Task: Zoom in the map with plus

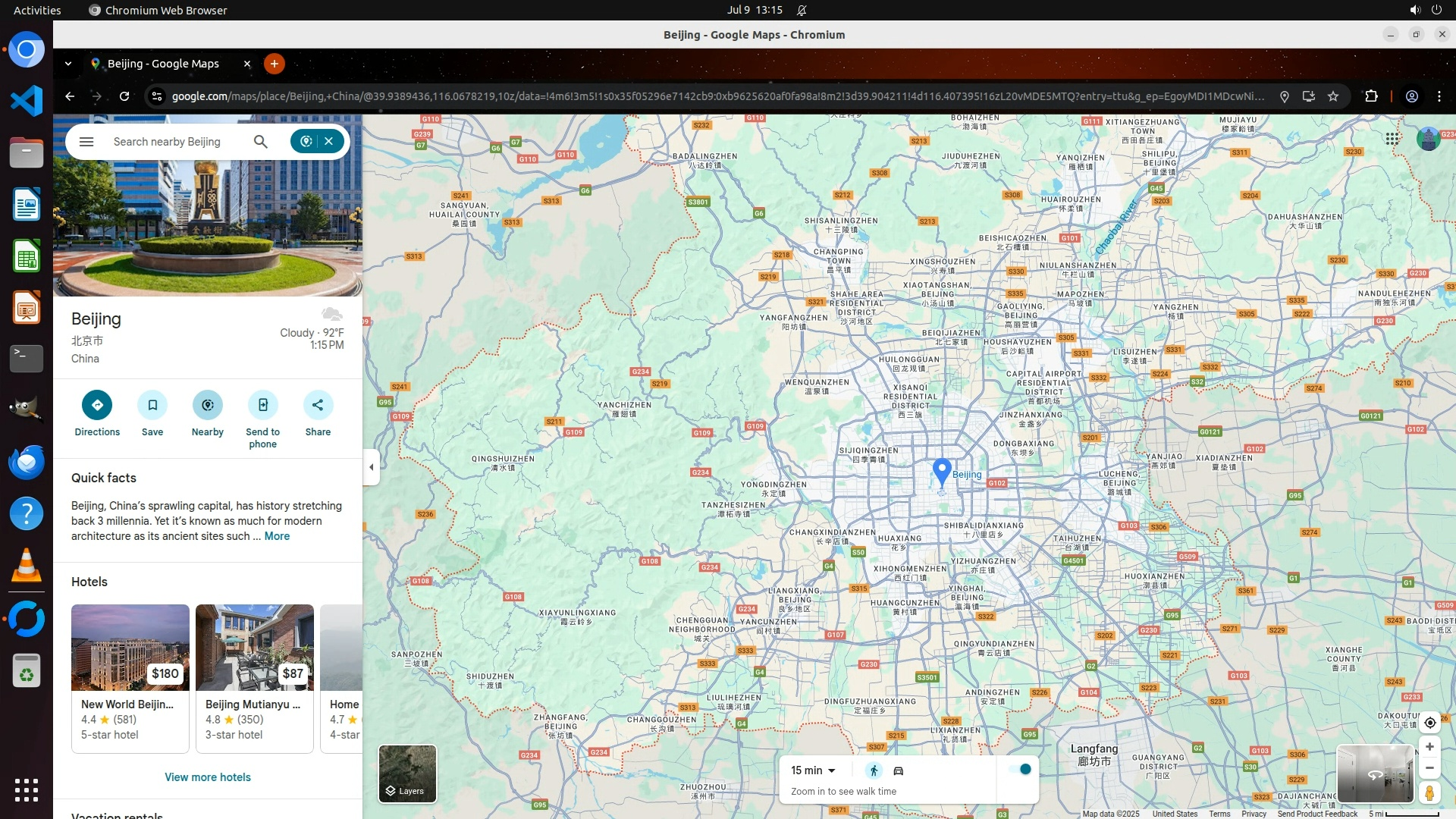Action: click(1429, 747)
